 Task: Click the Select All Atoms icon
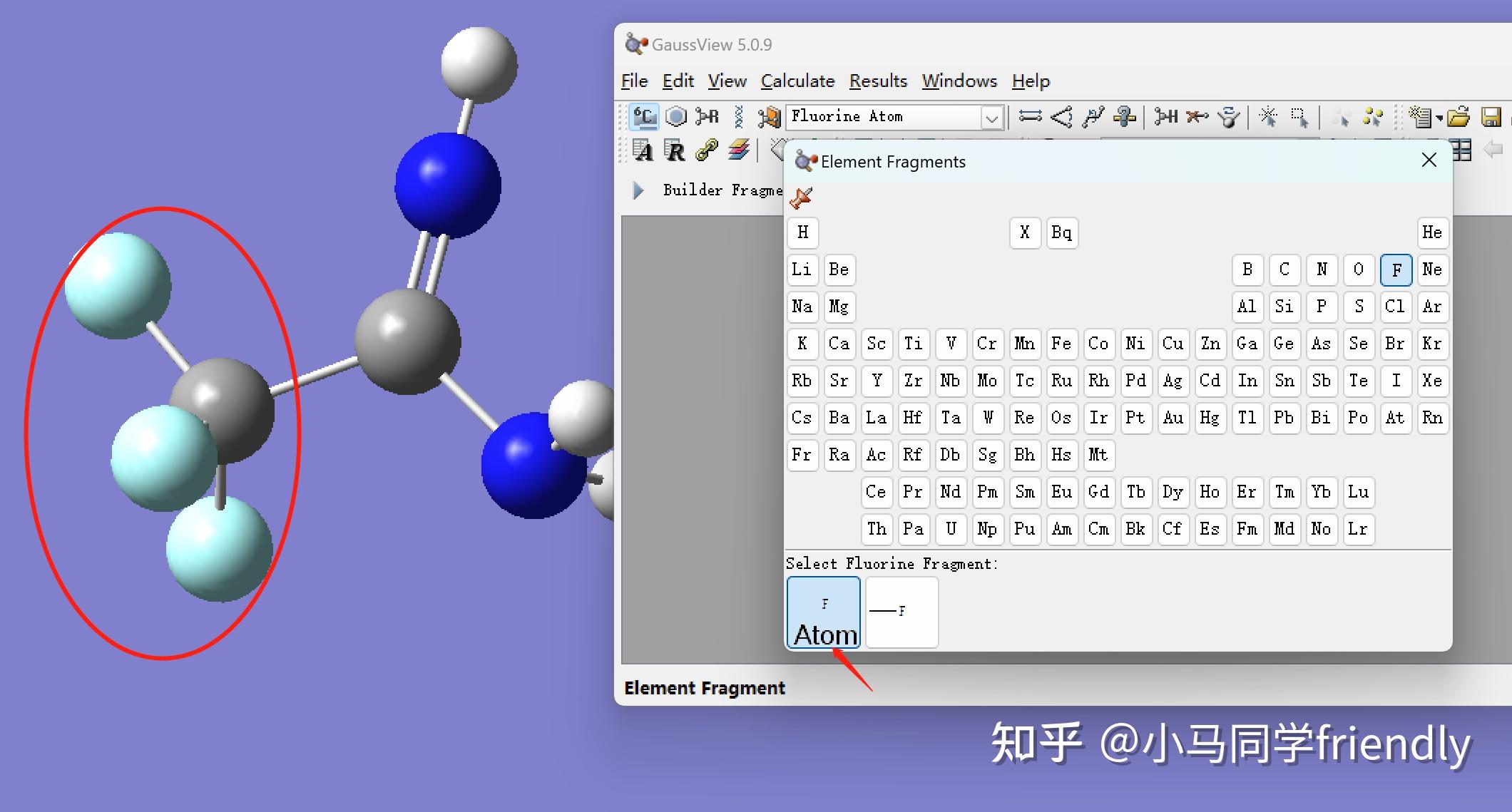pos(1373,116)
